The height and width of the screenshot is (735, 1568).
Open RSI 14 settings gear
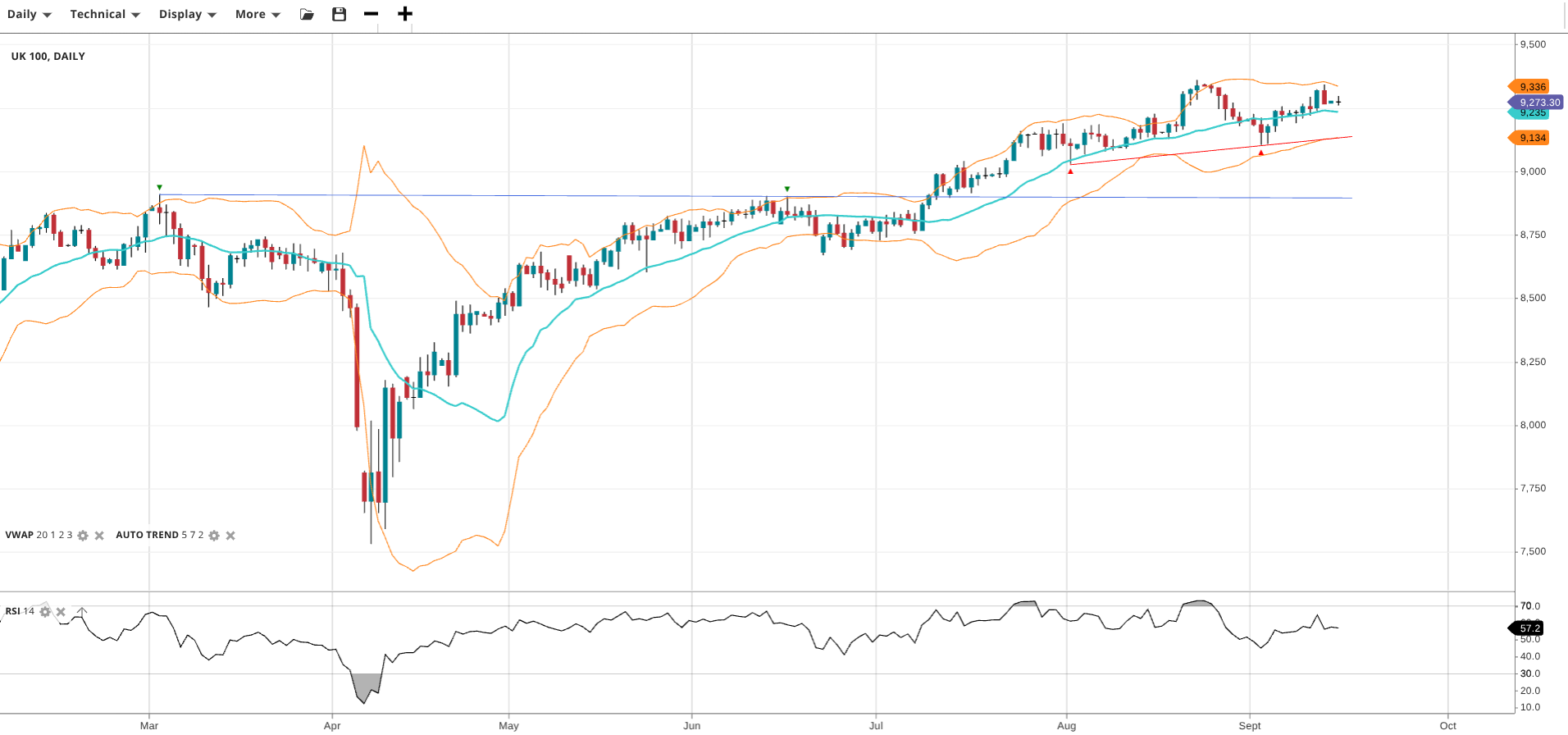(x=45, y=612)
